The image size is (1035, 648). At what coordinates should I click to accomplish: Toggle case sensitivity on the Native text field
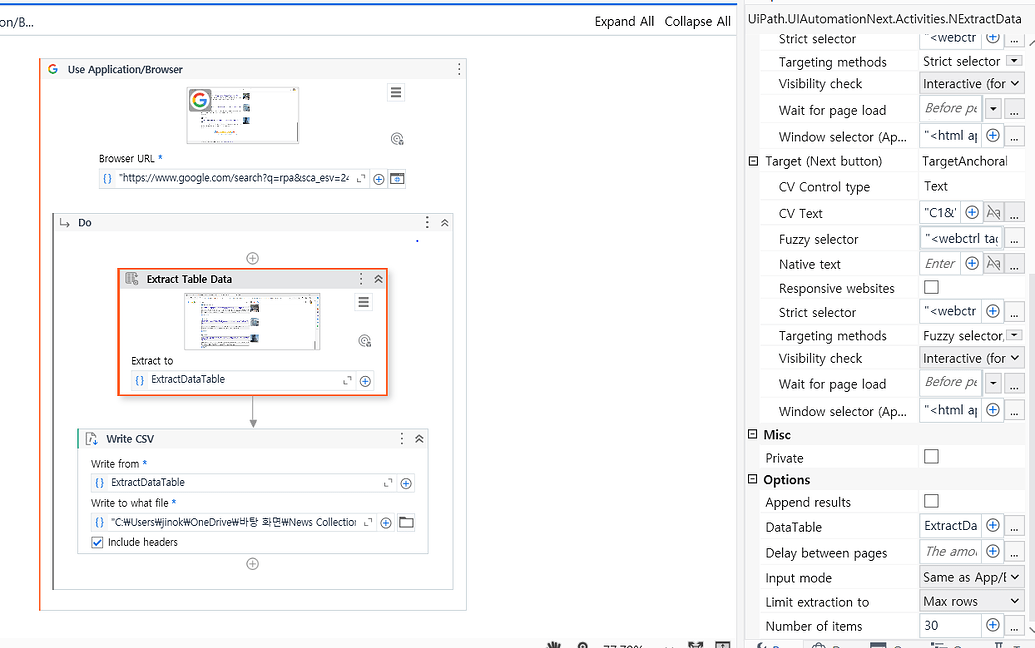pos(994,262)
